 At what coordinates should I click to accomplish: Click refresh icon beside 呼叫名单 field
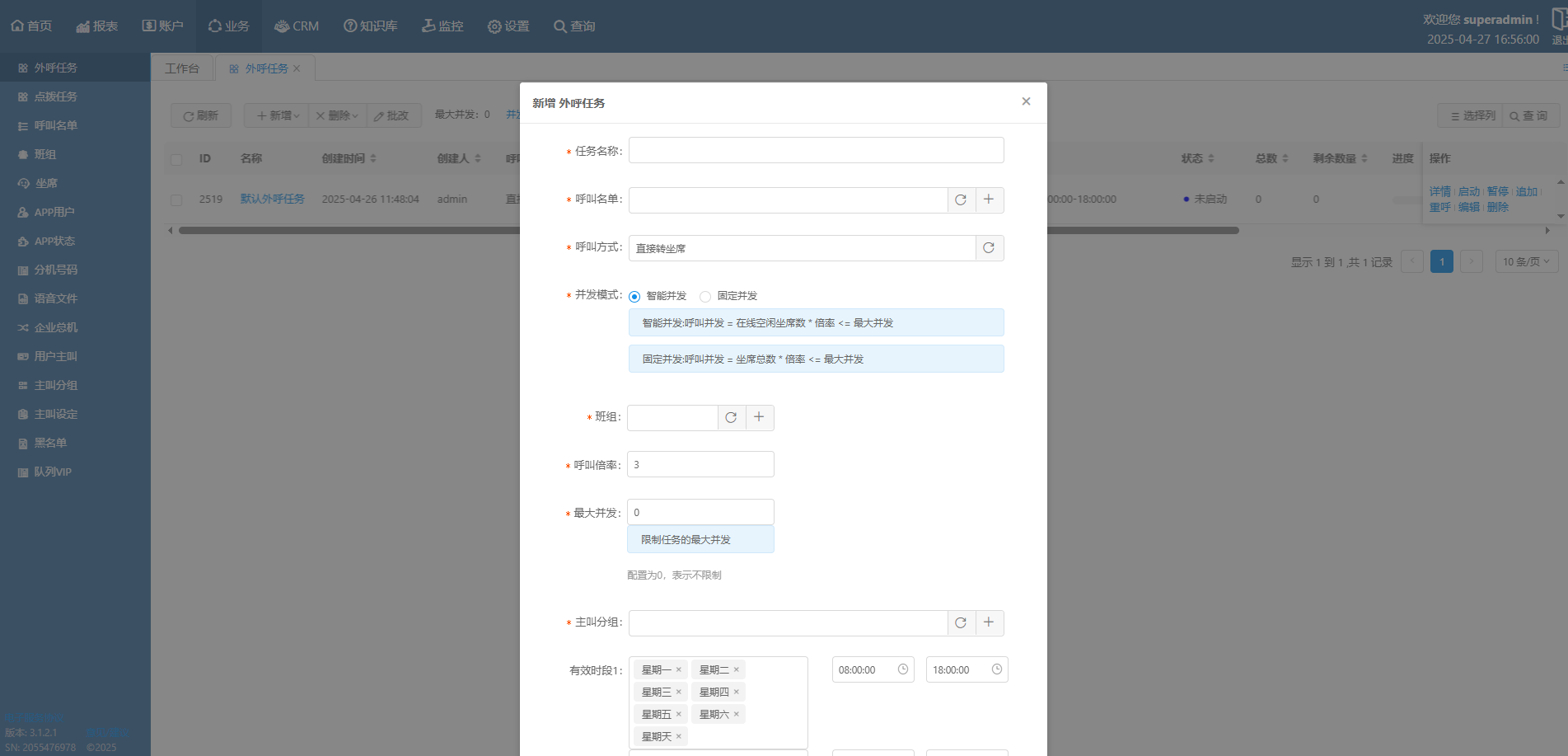click(961, 200)
